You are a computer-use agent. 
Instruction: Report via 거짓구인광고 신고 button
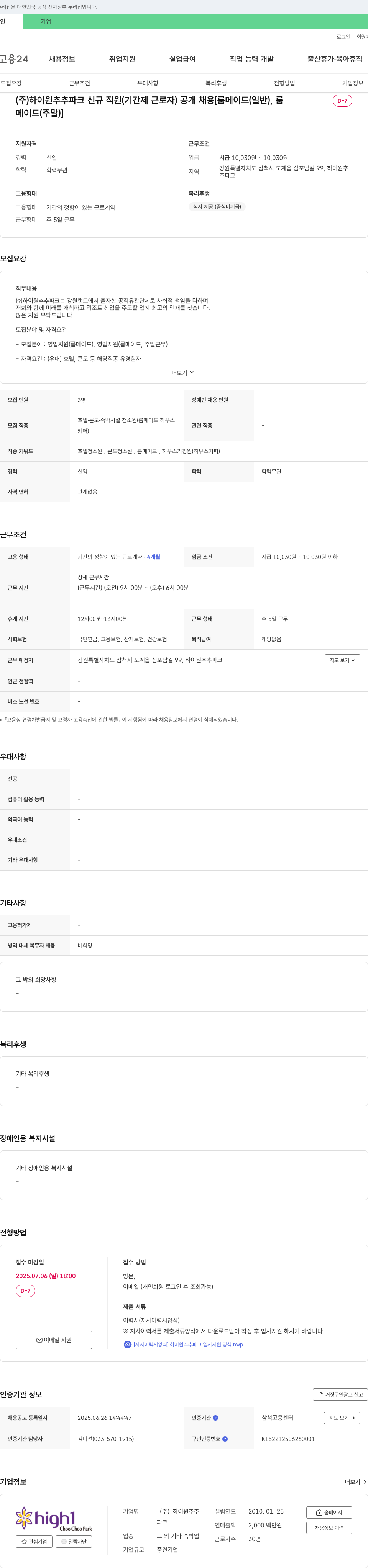(340, 1394)
